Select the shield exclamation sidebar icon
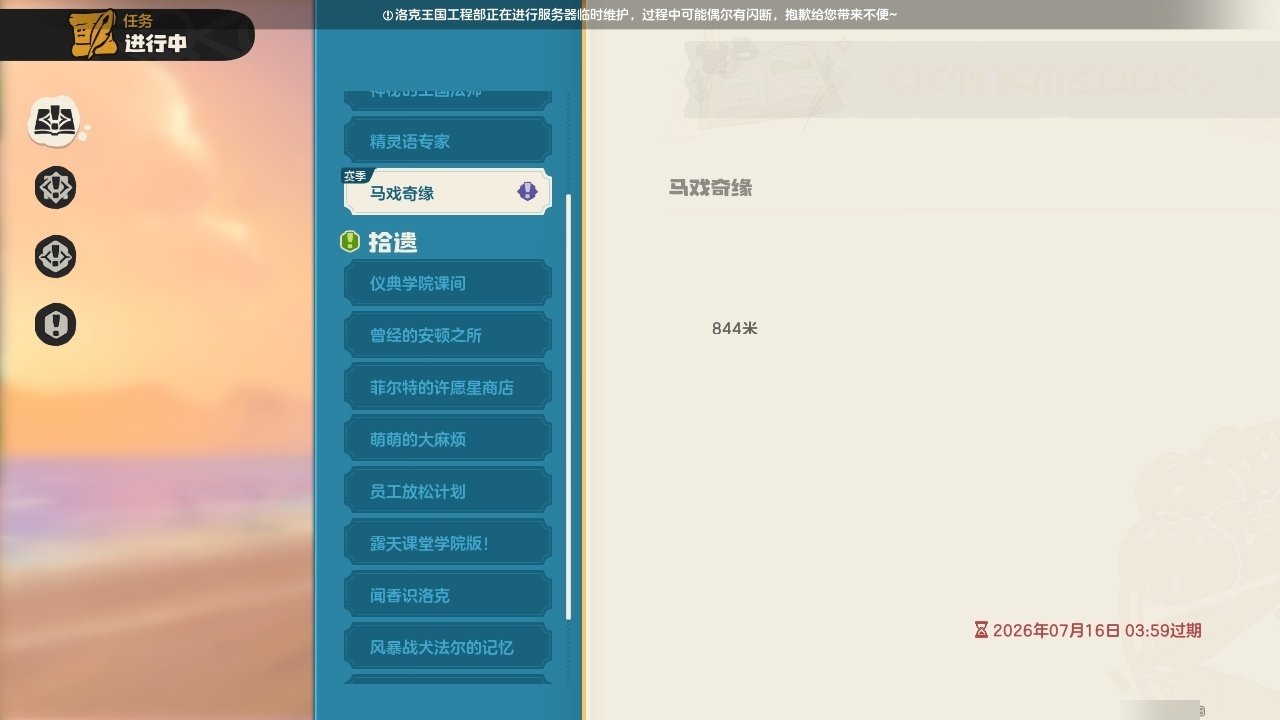1280x720 pixels. (x=55, y=325)
